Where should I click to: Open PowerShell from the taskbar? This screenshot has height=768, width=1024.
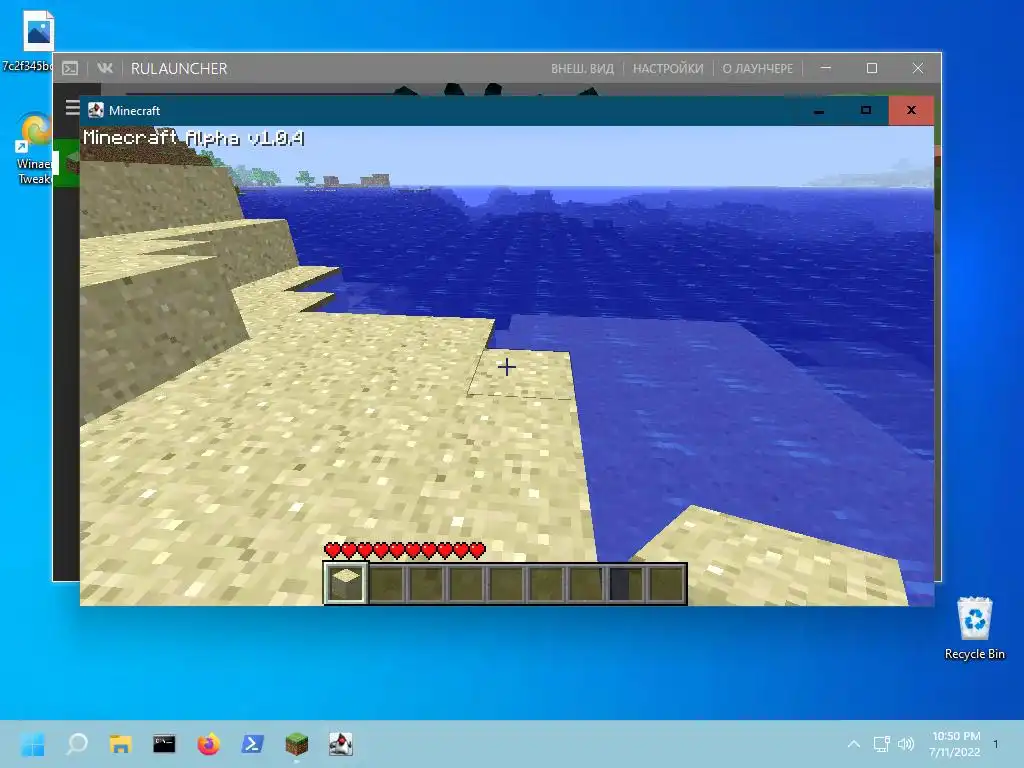253,744
